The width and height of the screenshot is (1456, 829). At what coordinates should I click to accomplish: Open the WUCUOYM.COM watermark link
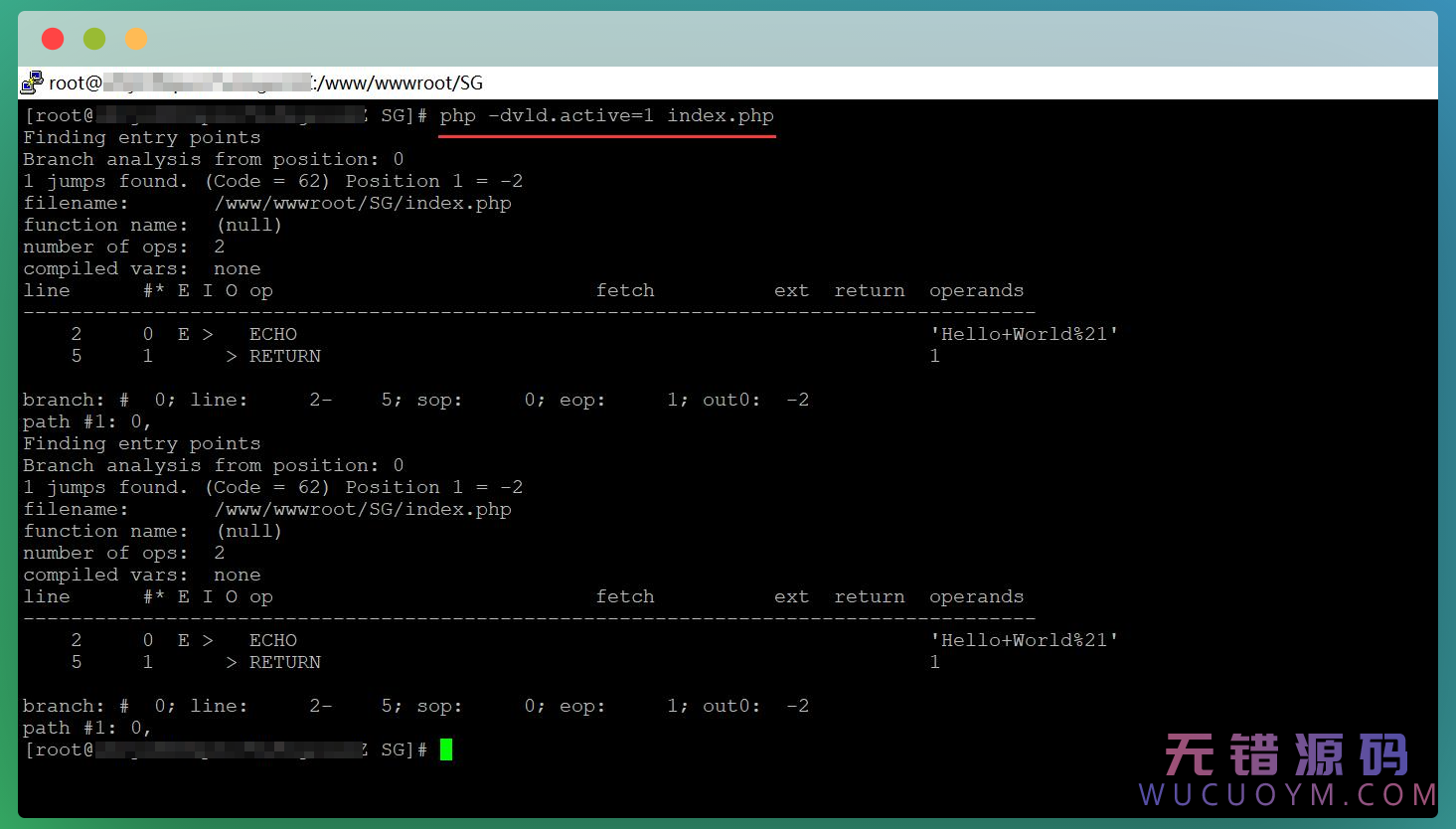coord(1286,795)
